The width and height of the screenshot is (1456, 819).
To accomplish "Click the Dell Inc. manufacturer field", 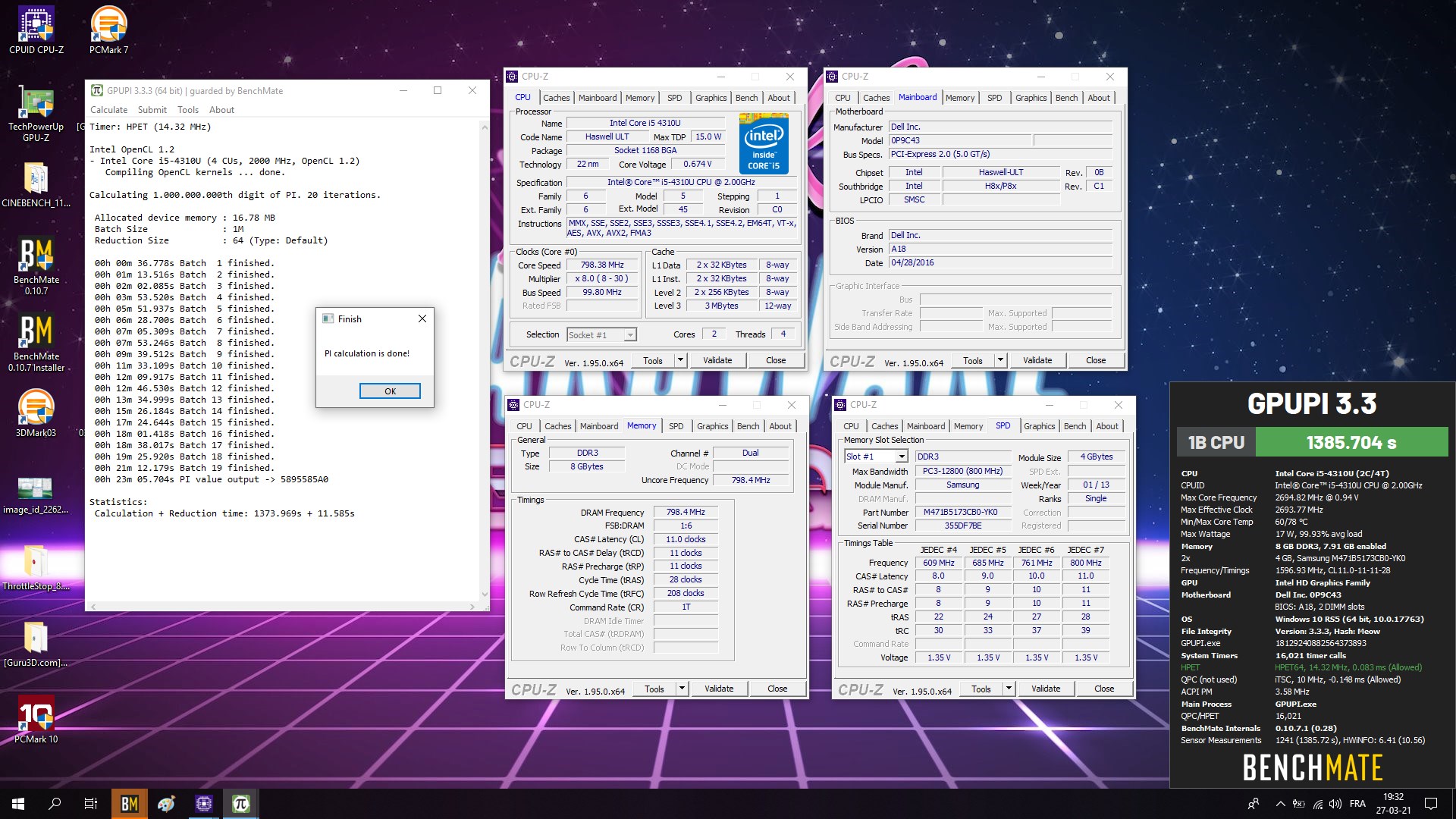I will click(x=1000, y=127).
